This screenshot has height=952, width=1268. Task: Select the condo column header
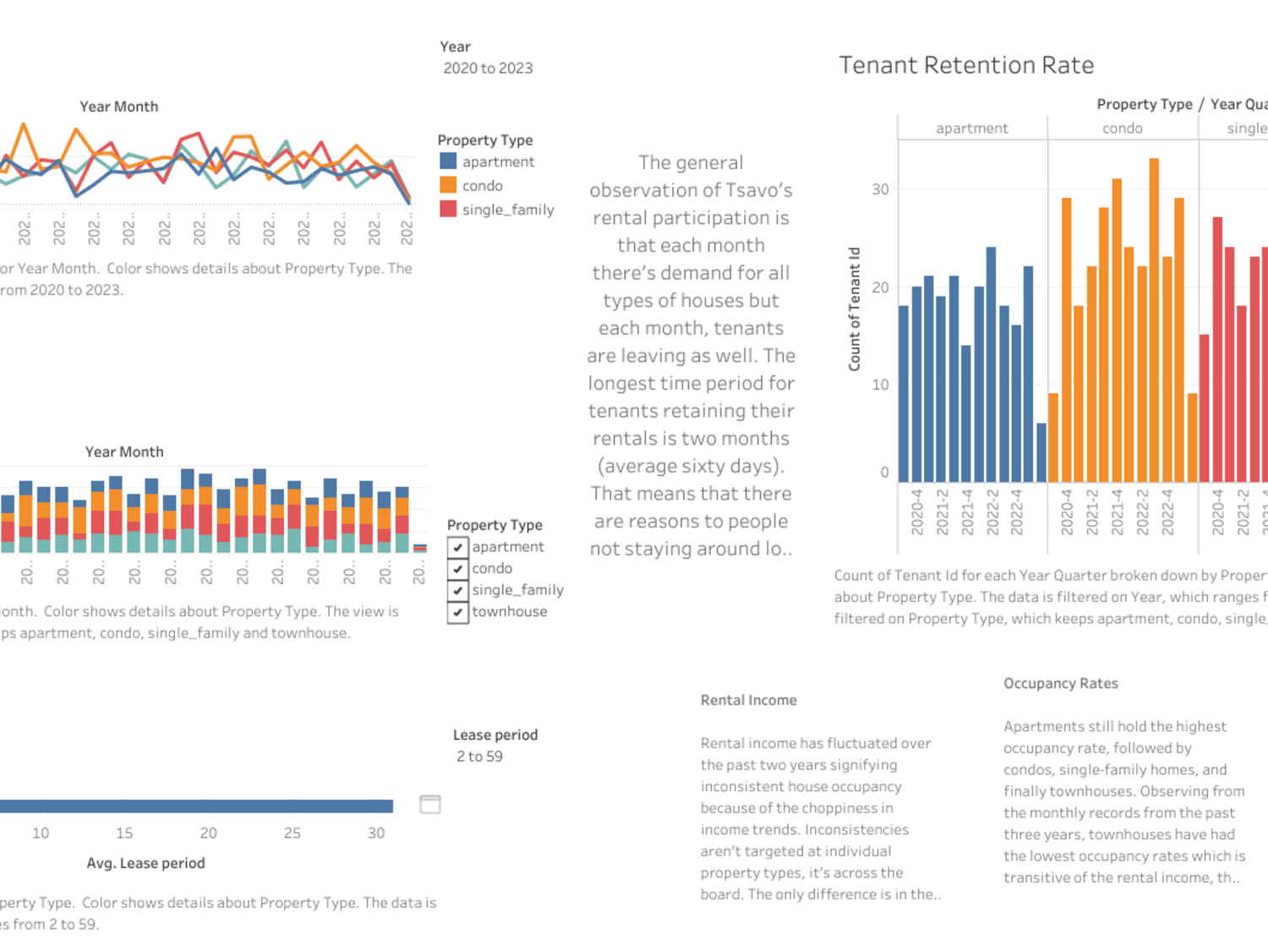(x=1122, y=129)
